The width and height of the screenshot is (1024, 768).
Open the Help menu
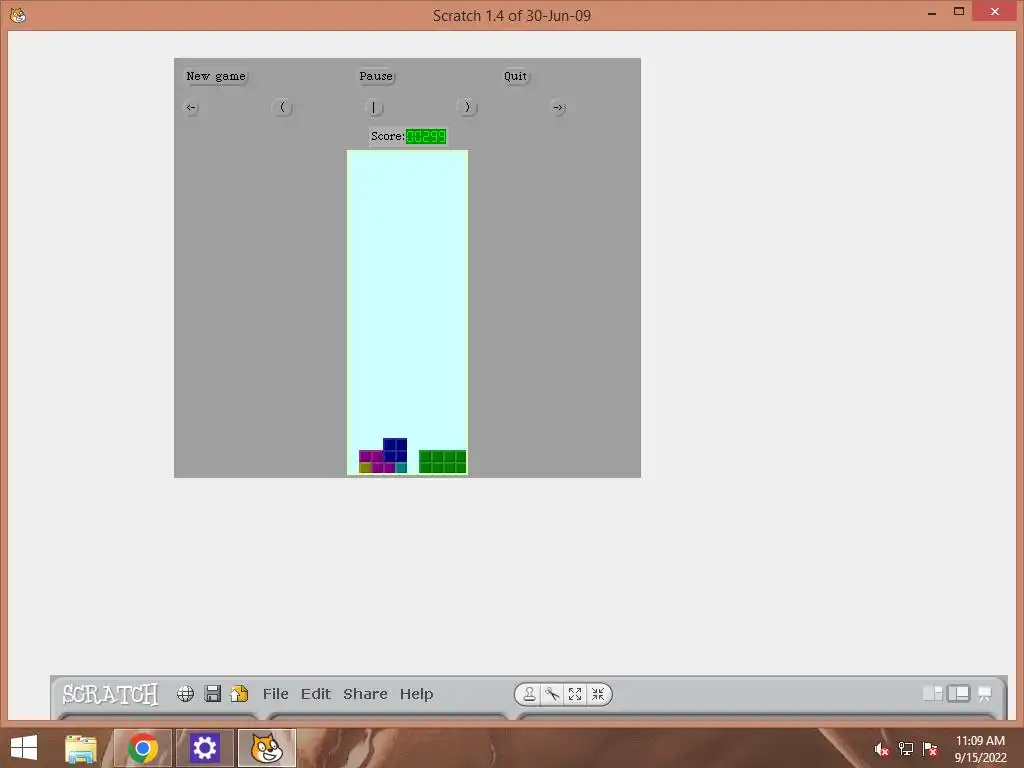click(416, 694)
